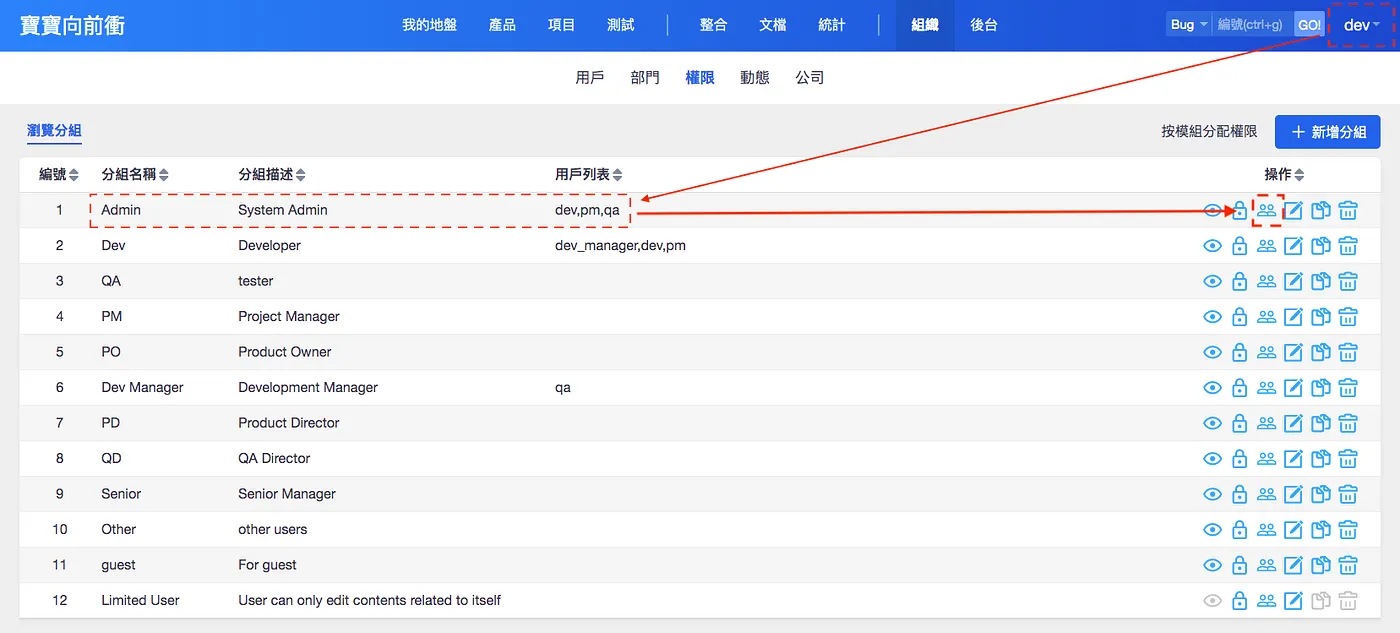The width and height of the screenshot is (1400, 633).
Task: Copy the Dev group
Action: coord(1320,246)
